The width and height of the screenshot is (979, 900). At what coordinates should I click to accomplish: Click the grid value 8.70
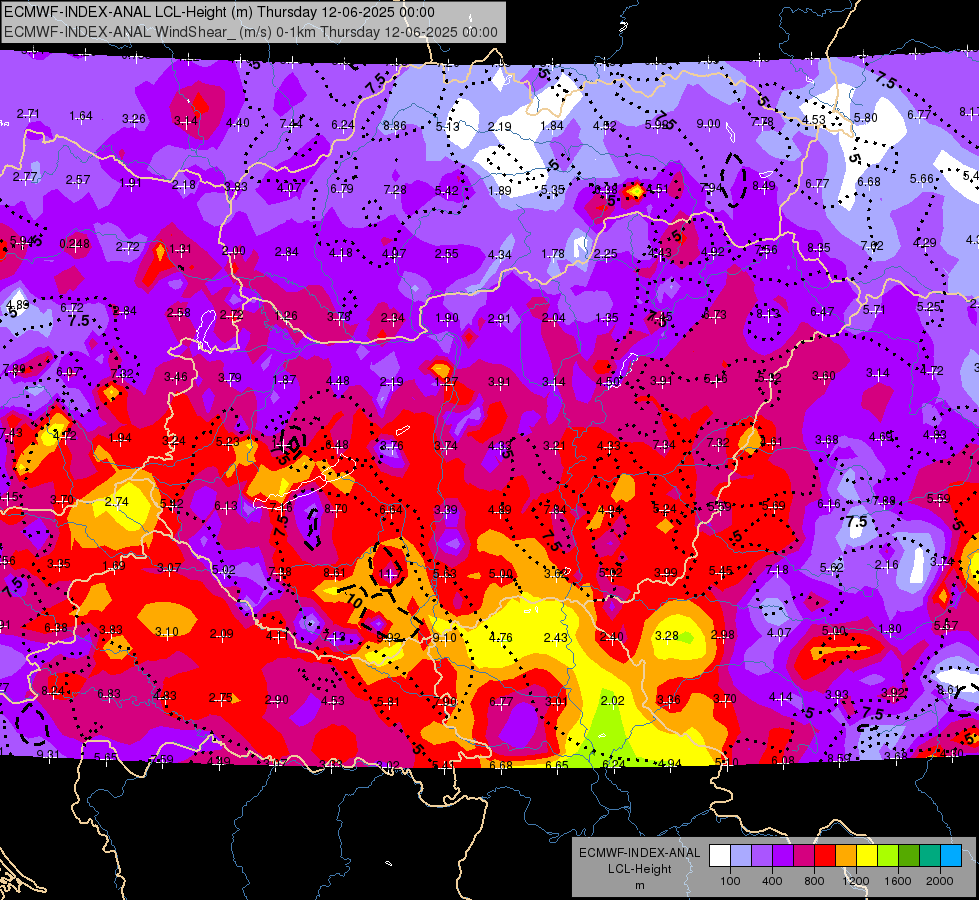[x=336, y=508]
